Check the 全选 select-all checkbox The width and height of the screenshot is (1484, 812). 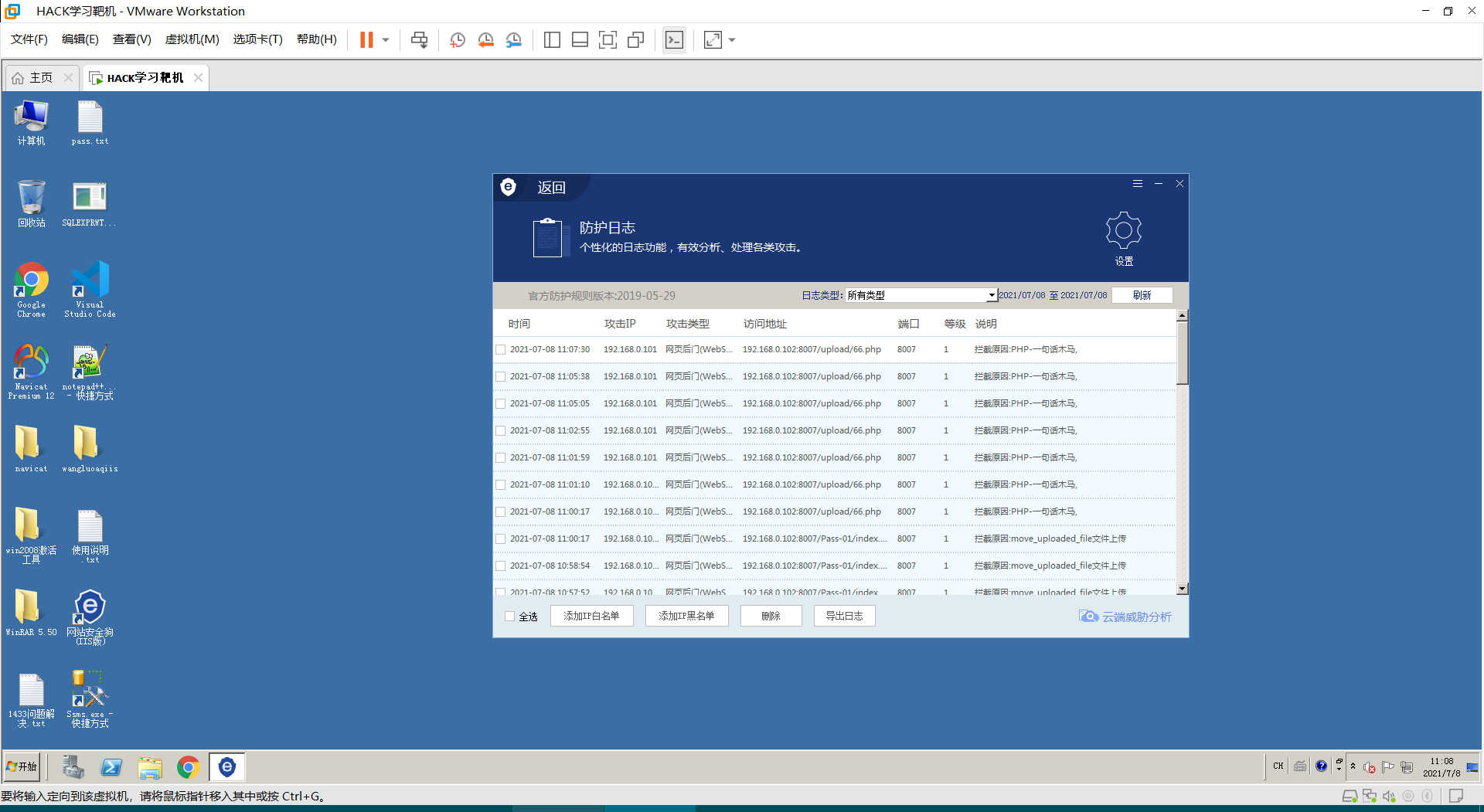point(509,616)
